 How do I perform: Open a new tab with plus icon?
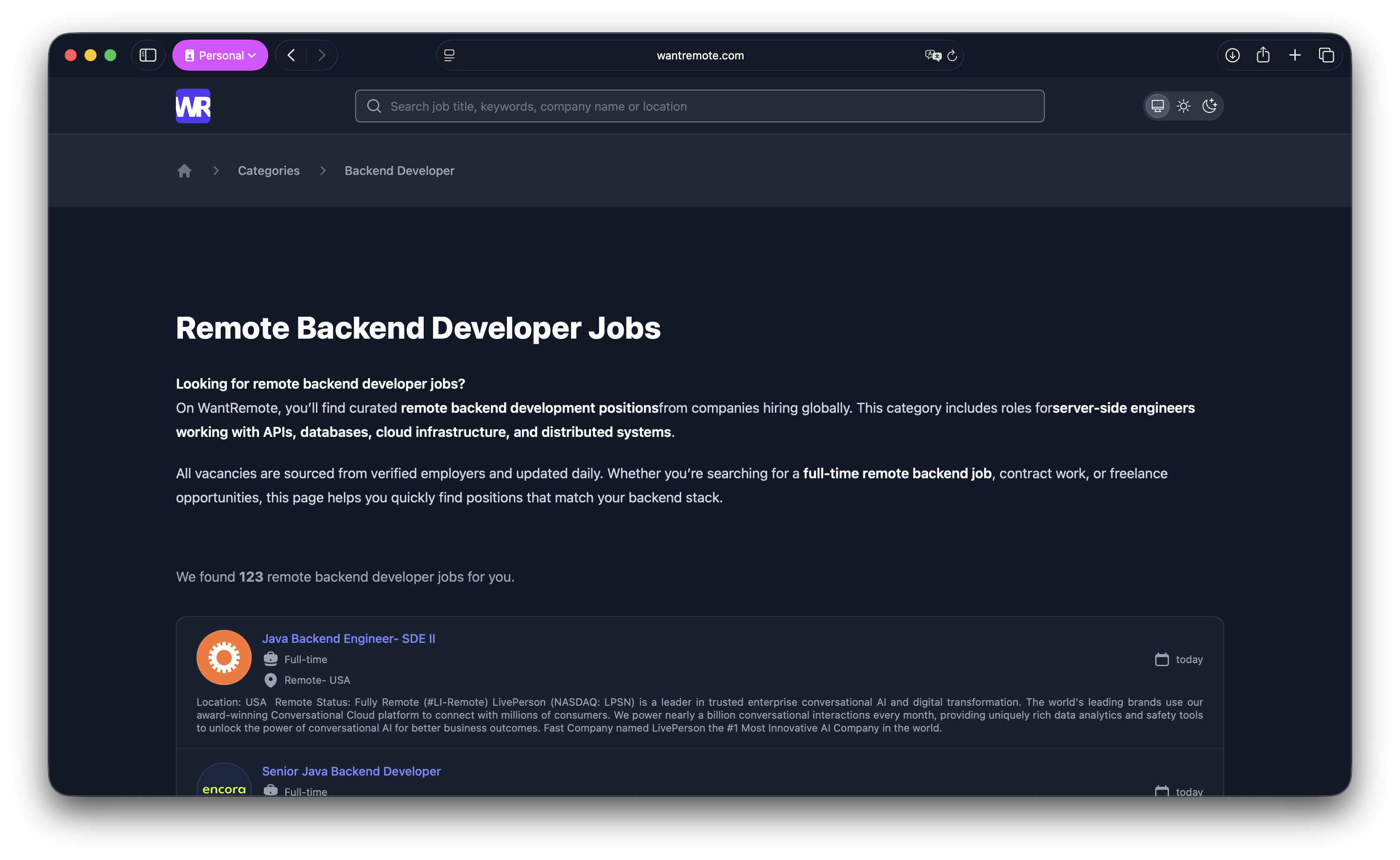pyautogui.click(x=1295, y=55)
